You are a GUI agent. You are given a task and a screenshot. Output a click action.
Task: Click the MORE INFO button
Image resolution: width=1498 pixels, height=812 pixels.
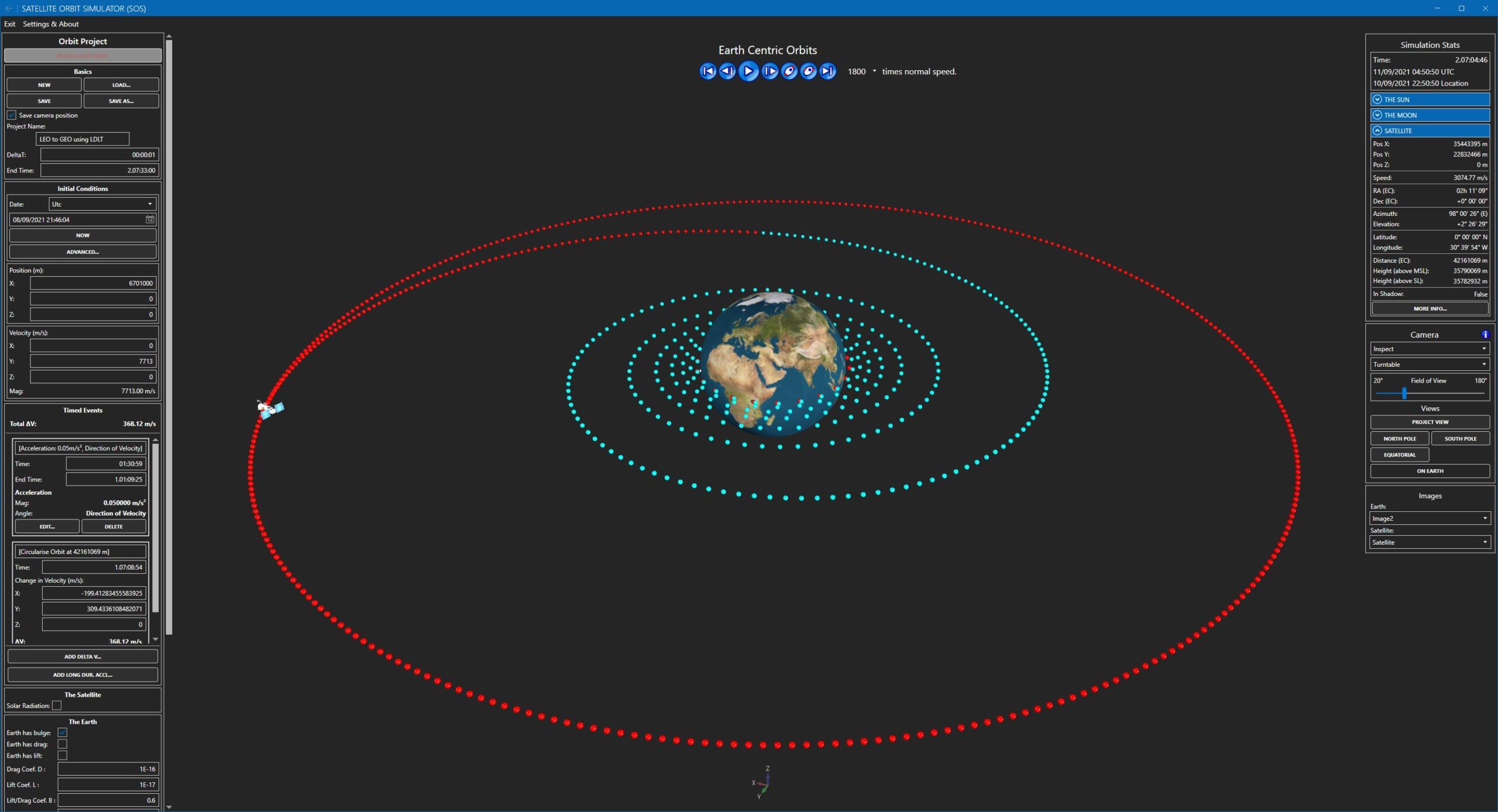tap(1430, 308)
